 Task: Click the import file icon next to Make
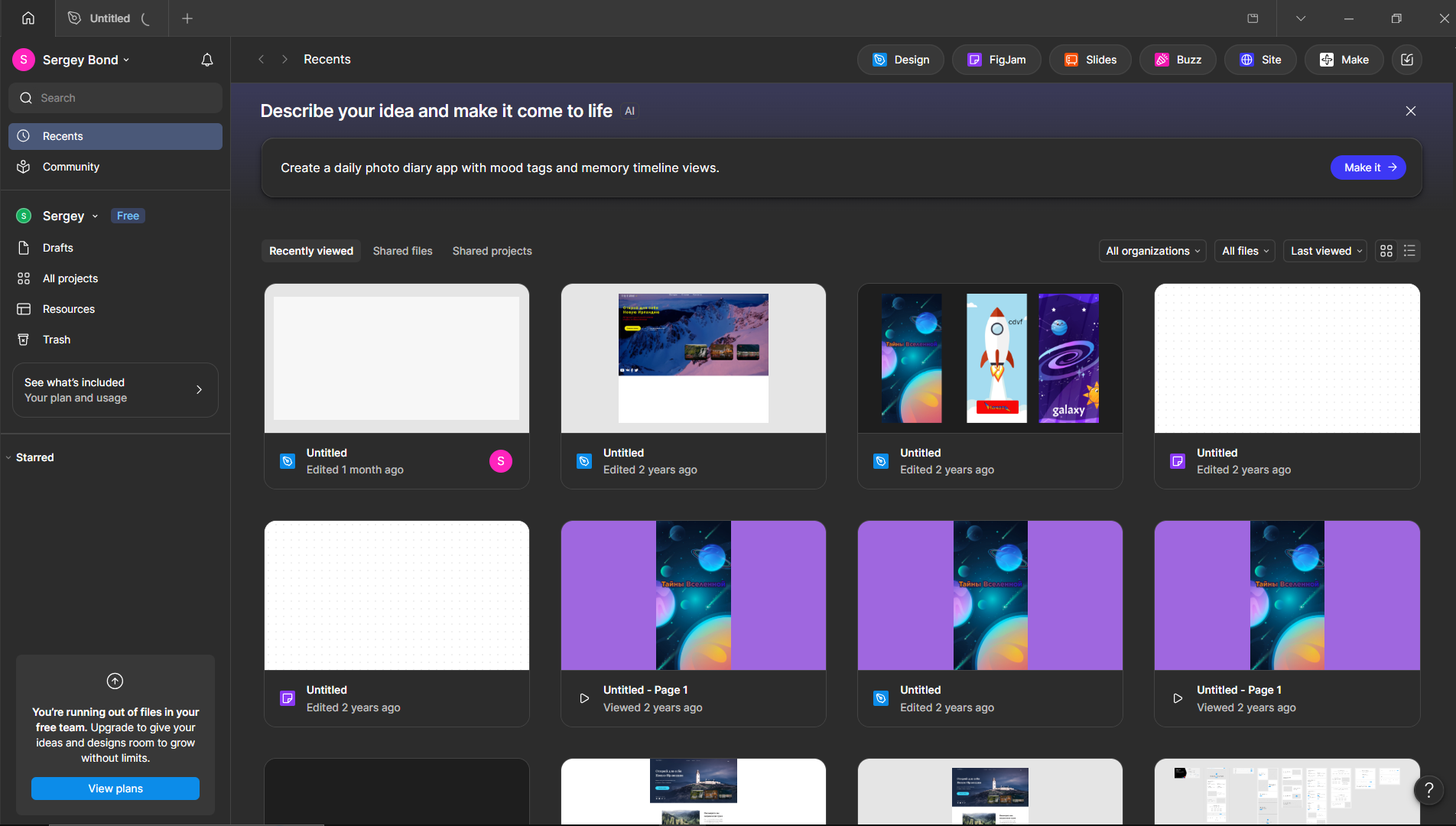[1407, 60]
